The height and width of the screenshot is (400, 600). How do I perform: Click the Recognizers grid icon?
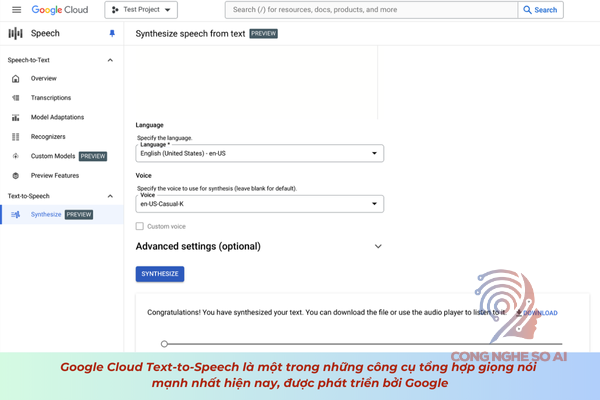(x=16, y=137)
